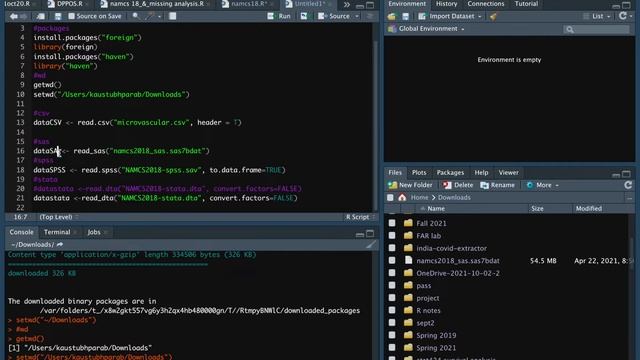Screen dimensions: 640x360
Task: Check the Fall 2021 folder checkbox
Action: click(392, 223)
